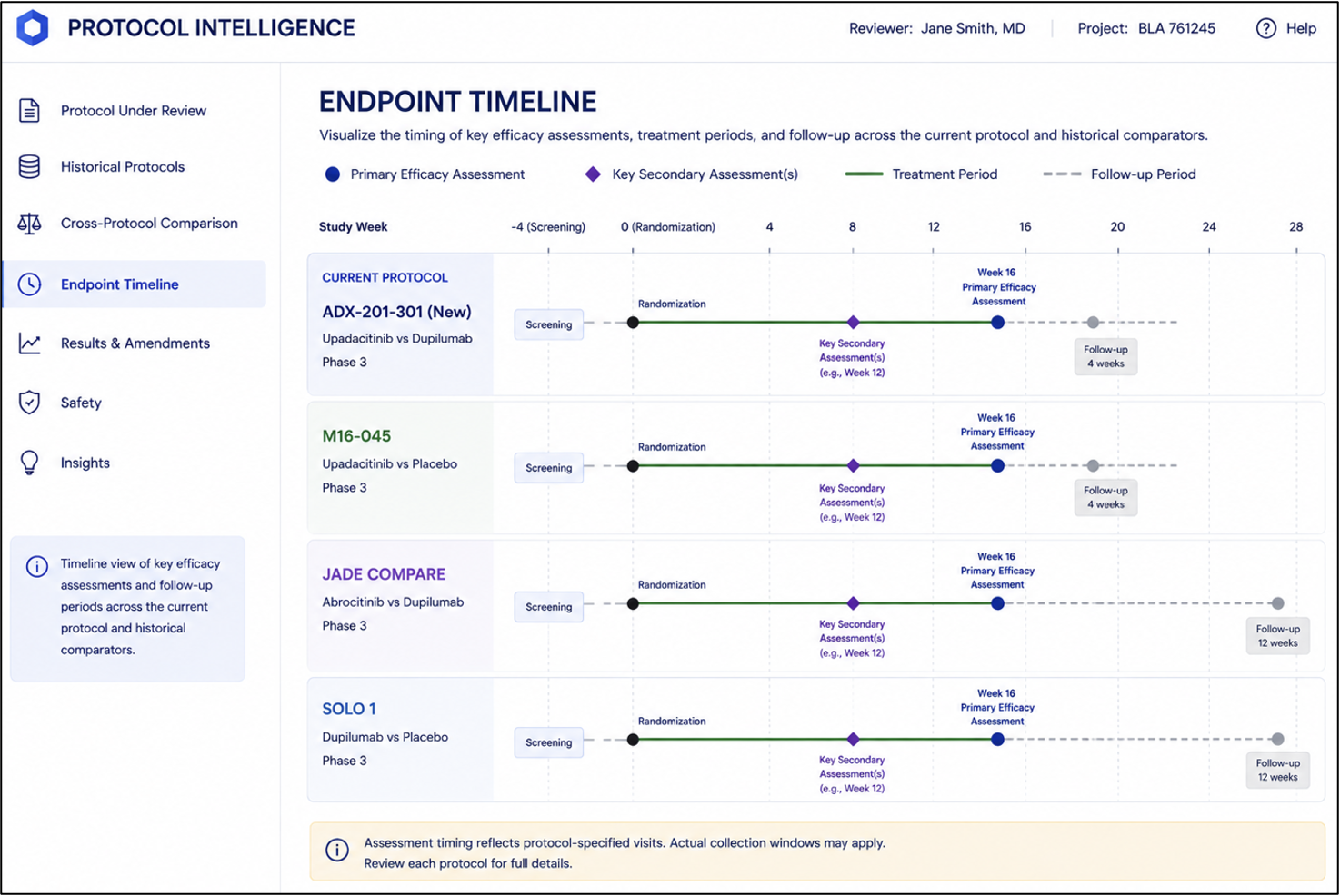Click the Historical Protocols database icon

29,167
